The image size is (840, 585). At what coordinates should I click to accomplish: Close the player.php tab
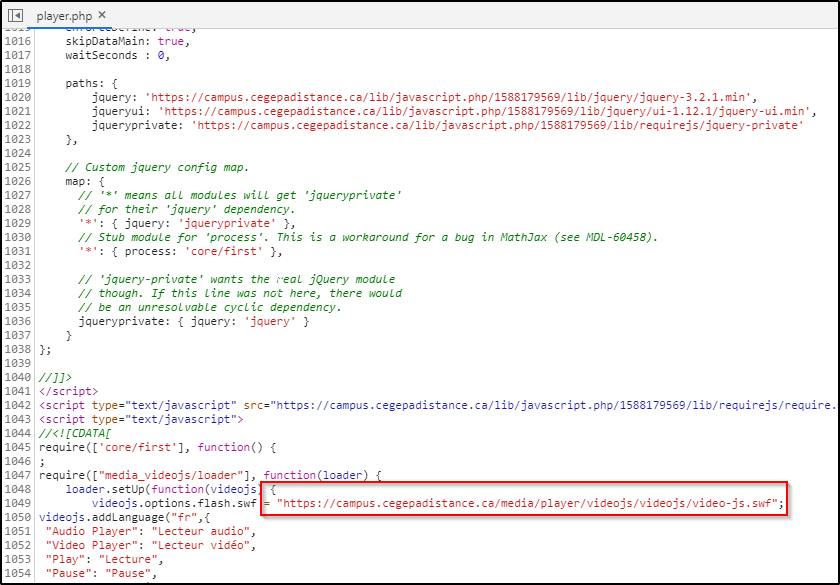coord(102,16)
